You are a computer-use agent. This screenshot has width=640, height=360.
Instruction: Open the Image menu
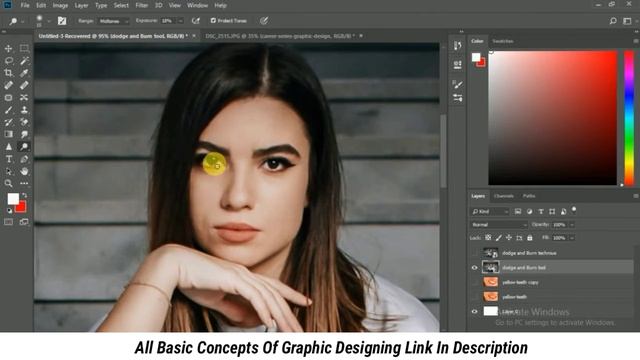(60, 6)
